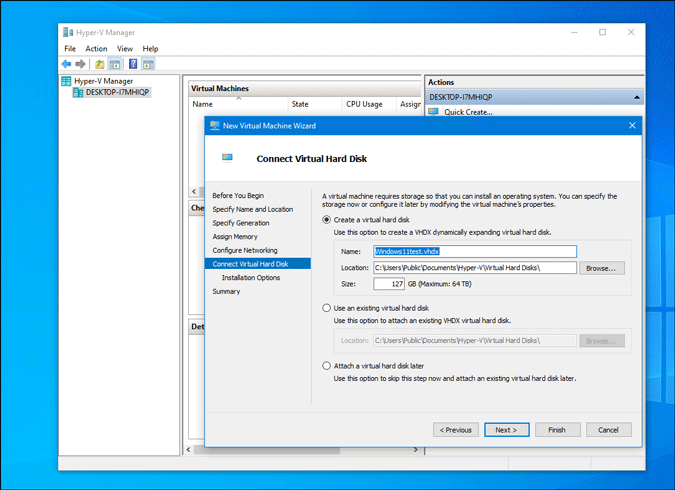Open the View menu
This screenshot has width=675, height=490.
[125, 49]
